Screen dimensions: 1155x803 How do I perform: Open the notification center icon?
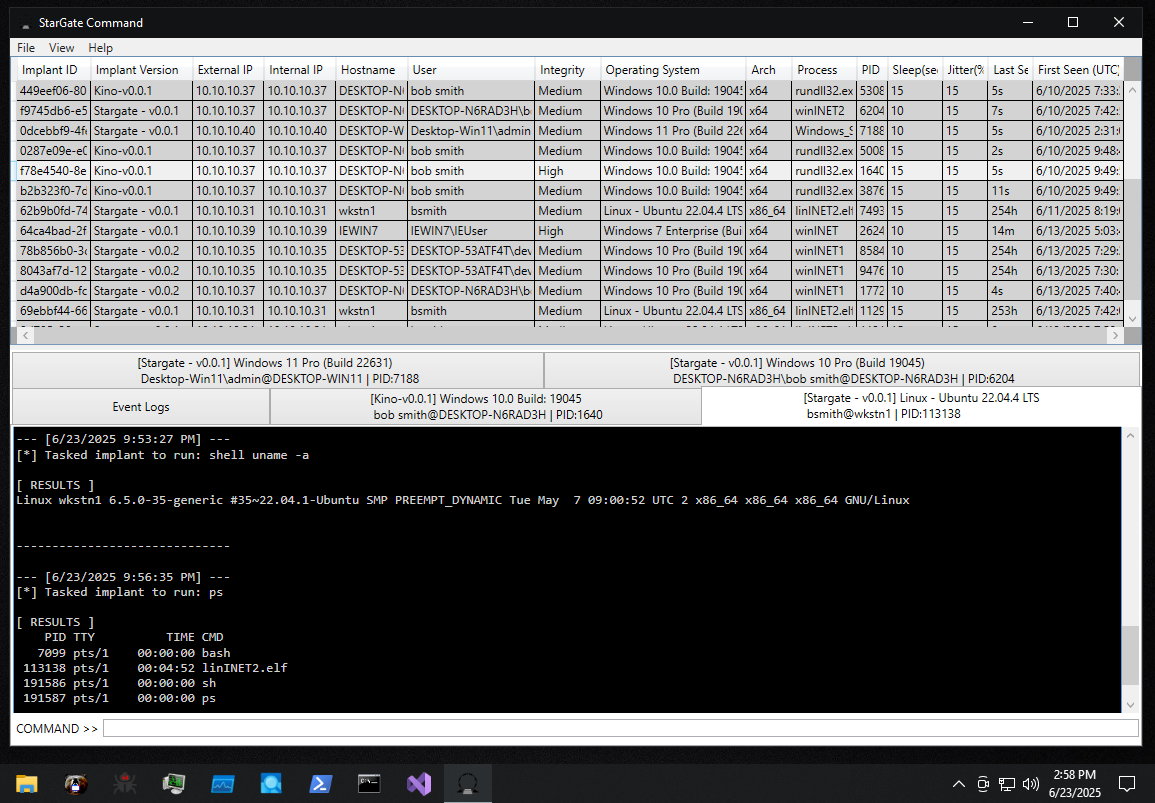1126,783
